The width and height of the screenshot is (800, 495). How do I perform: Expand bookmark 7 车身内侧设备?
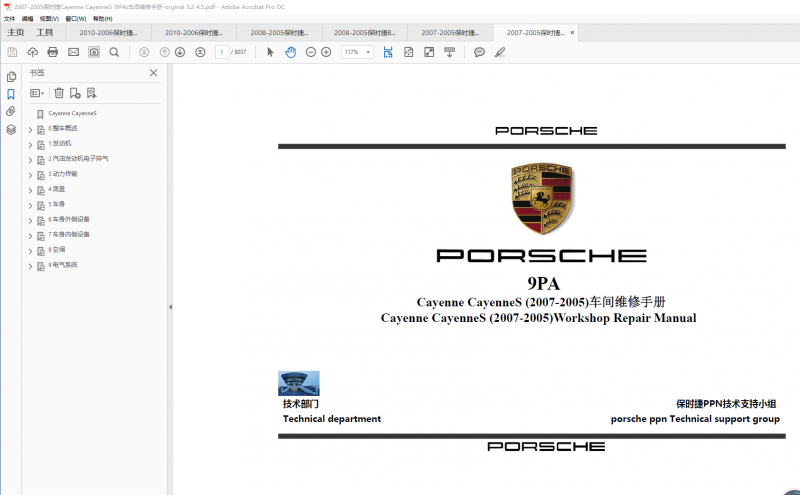click(30, 236)
